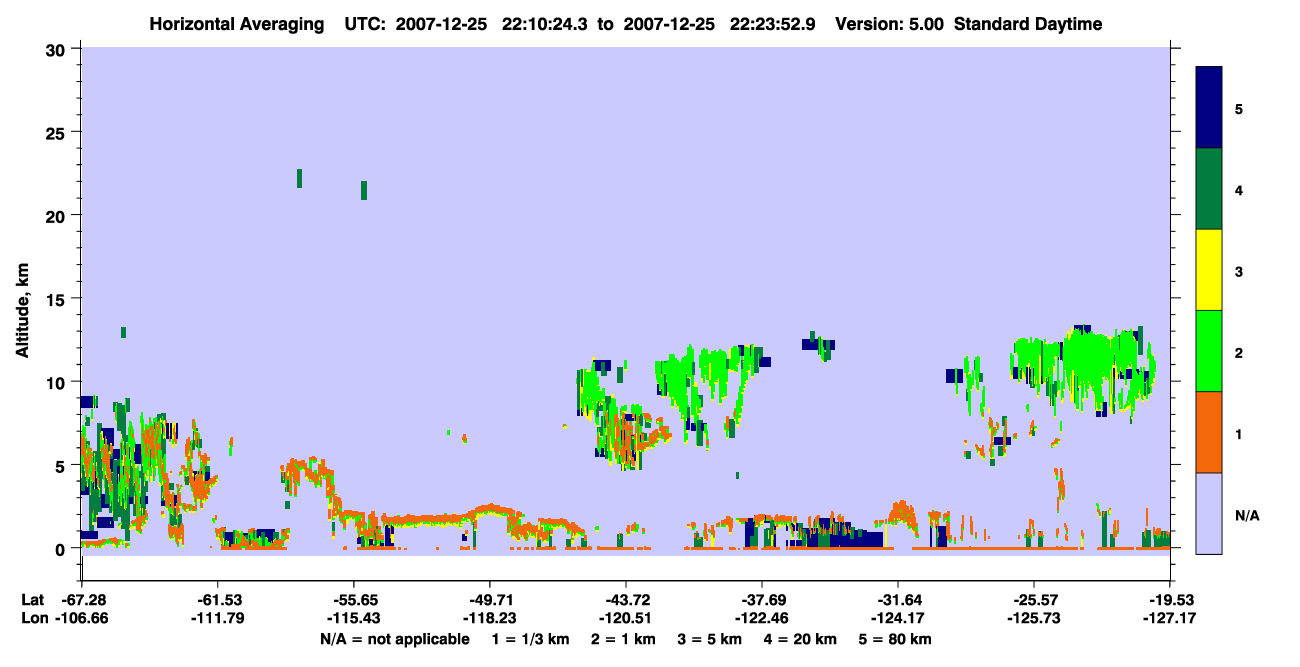1300x667 pixels.
Task: Click longitude value '-106.66'
Action: click(84, 618)
